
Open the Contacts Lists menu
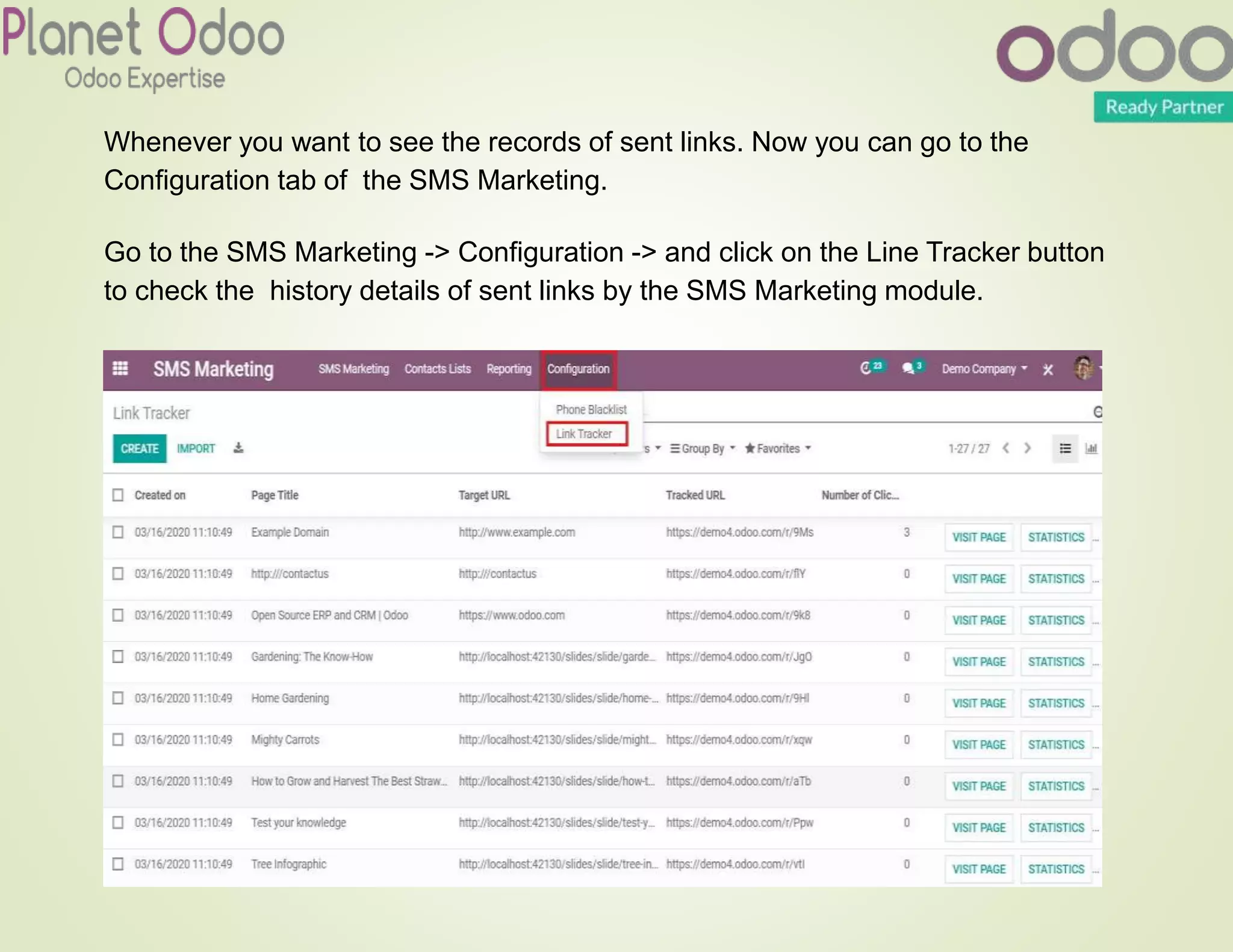click(438, 369)
